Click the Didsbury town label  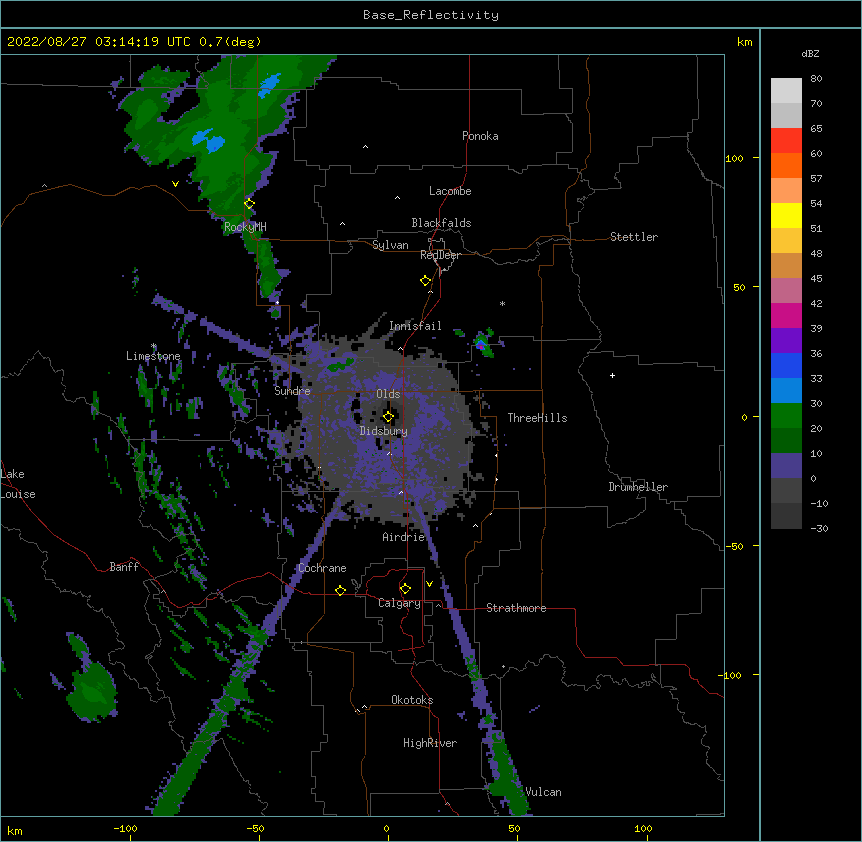pos(384,431)
